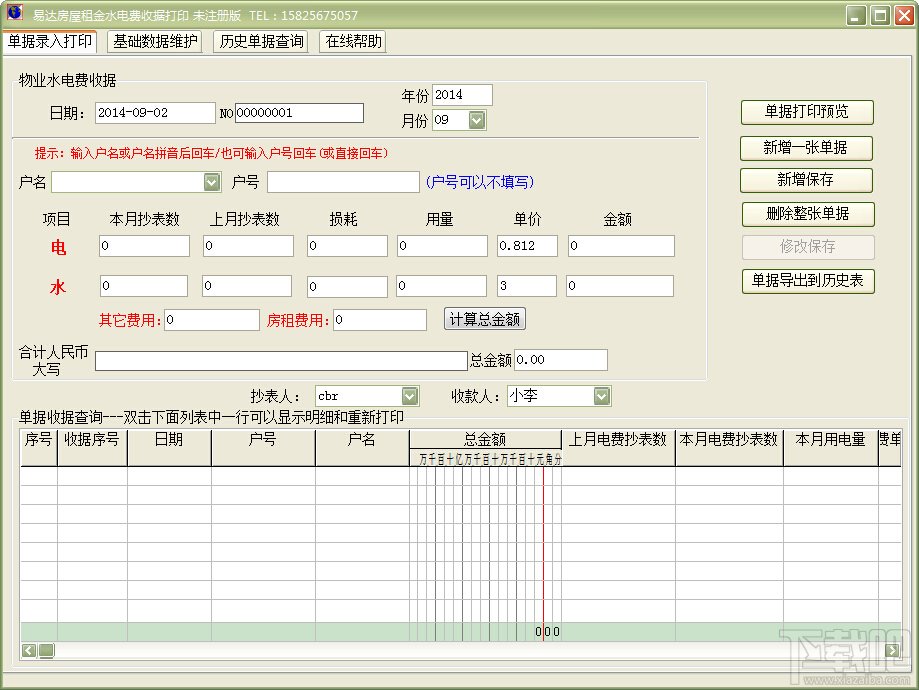Click the 电 用量 field
This screenshot has width=919, height=690.
442,246
